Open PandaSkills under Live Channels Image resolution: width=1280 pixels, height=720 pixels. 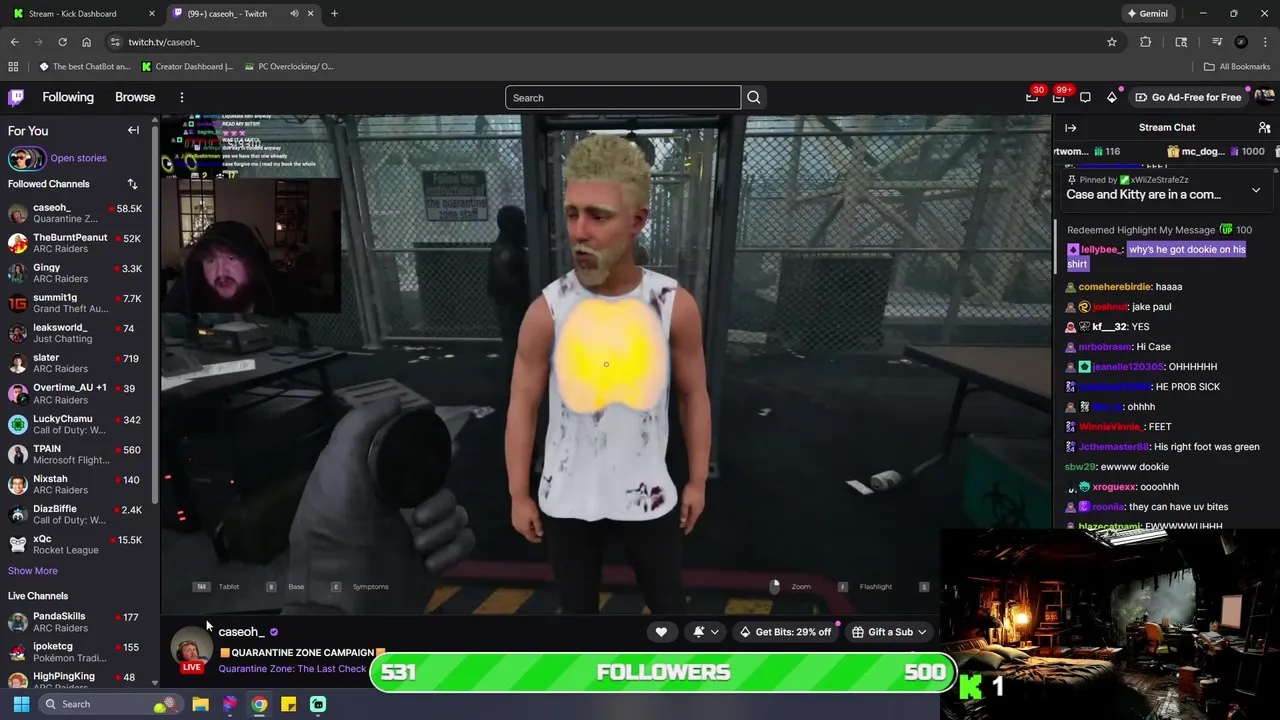pyautogui.click(x=74, y=622)
